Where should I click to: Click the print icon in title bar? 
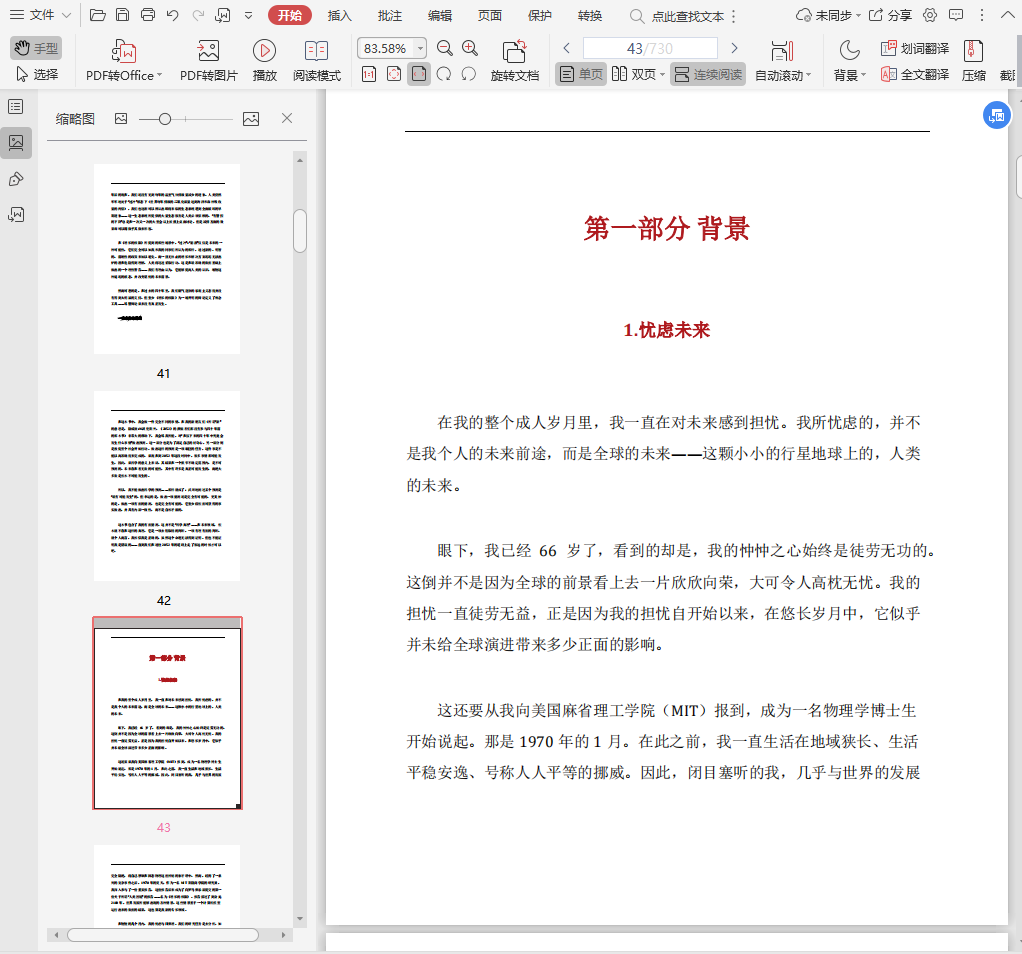pos(148,15)
